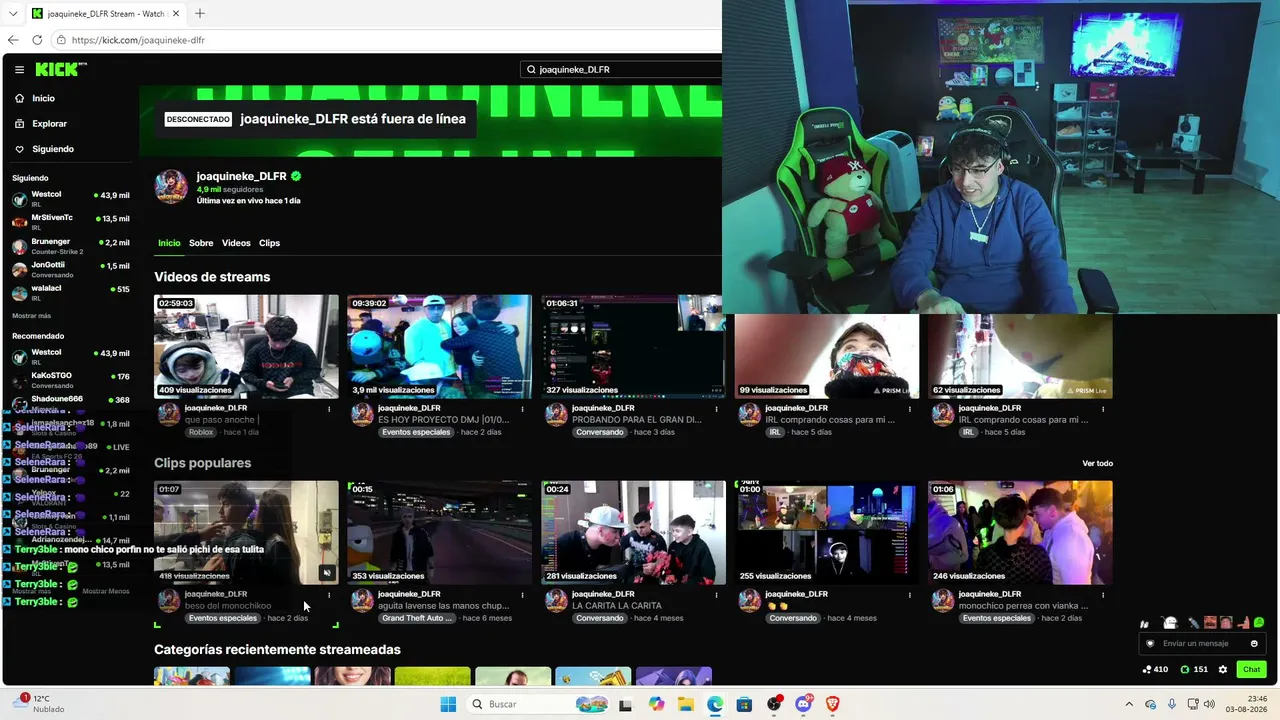The height and width of the screenshot is (720, 1280).
Task: Open options menu for 'que paso anoche' video
Action: tap(329, 409)
